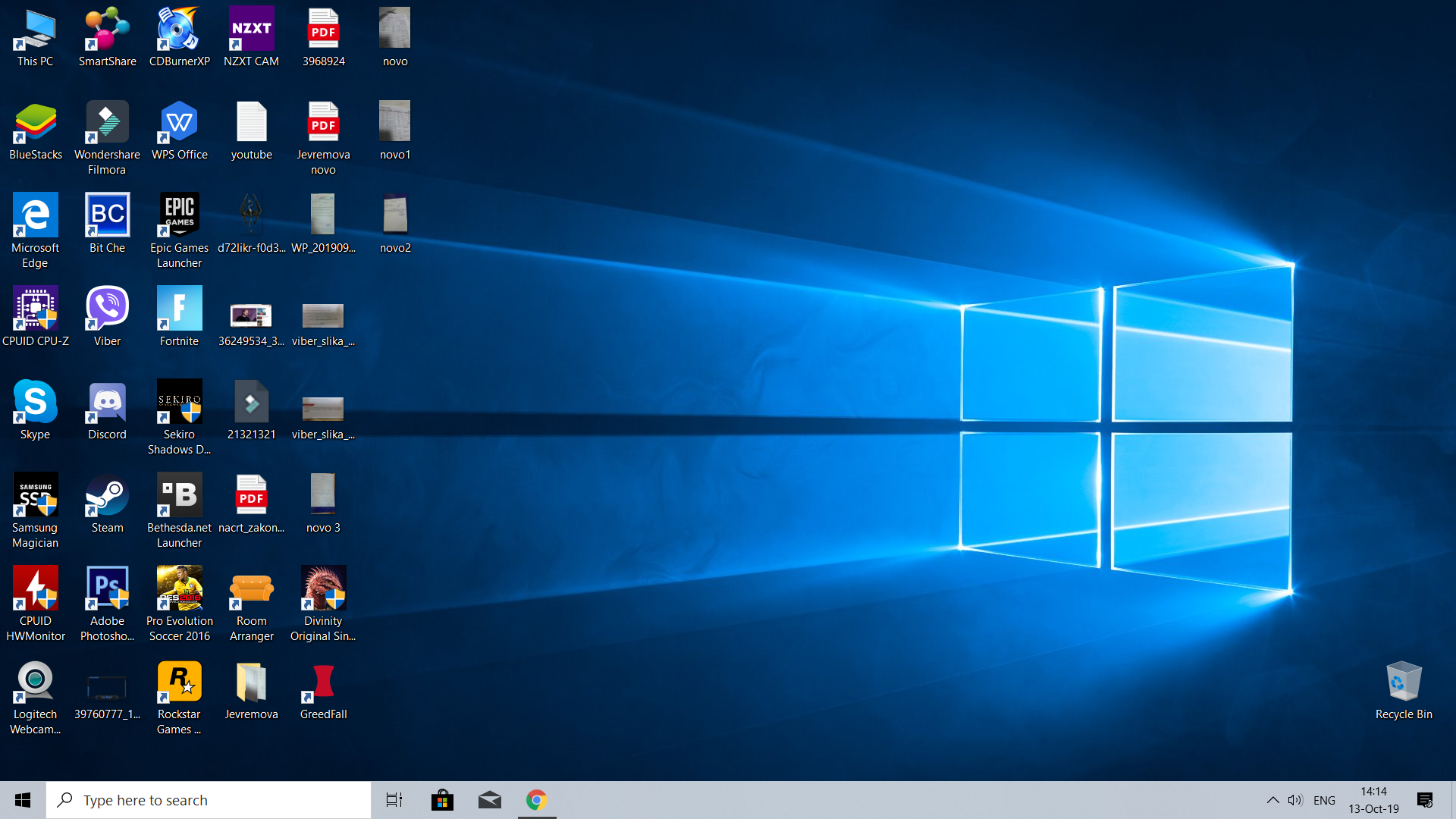1456x819 pixels.
Task: Select the Steam shortcut
Action: click(107, 504)
